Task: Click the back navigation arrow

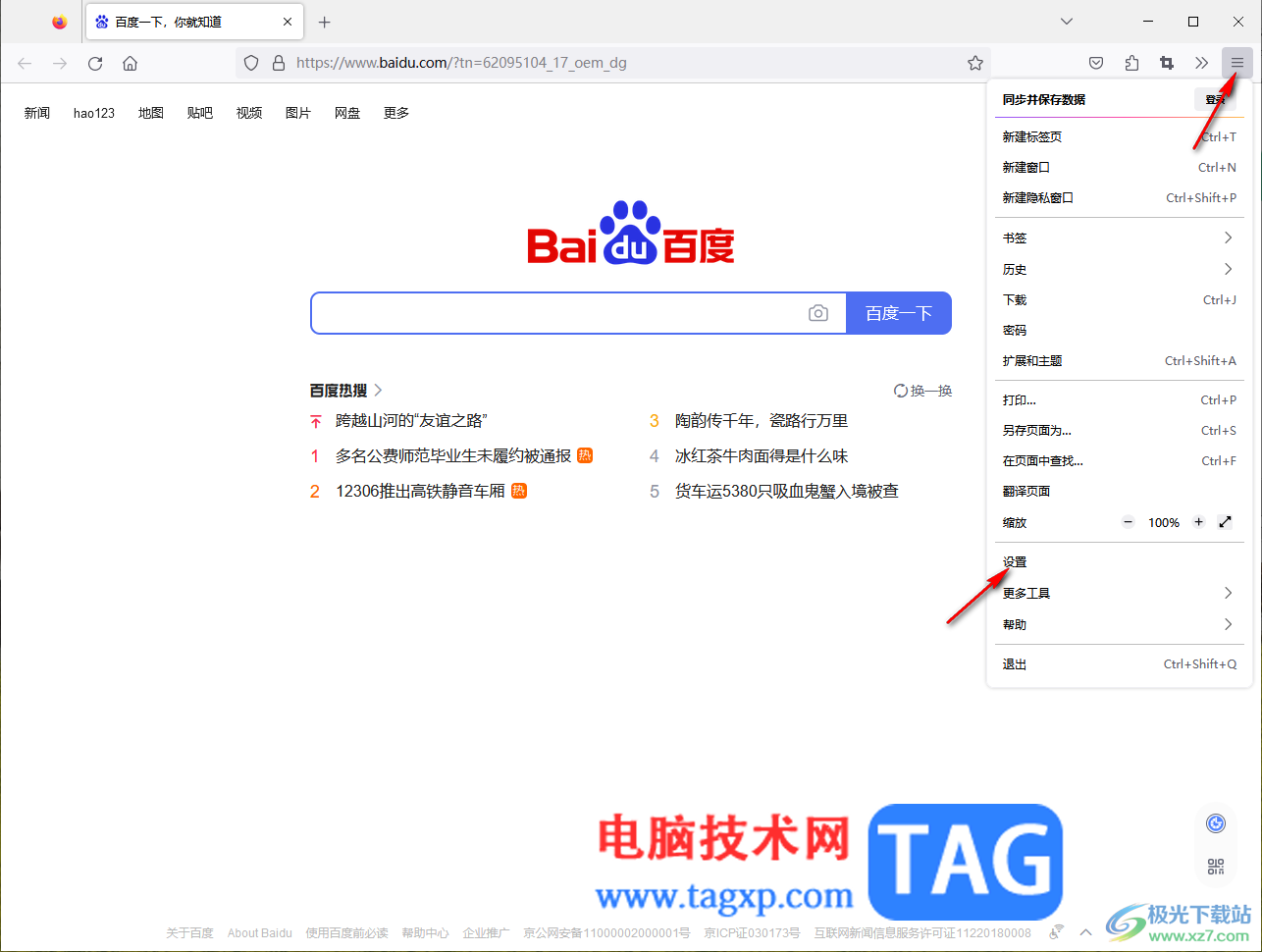Action: coord(24,63)
